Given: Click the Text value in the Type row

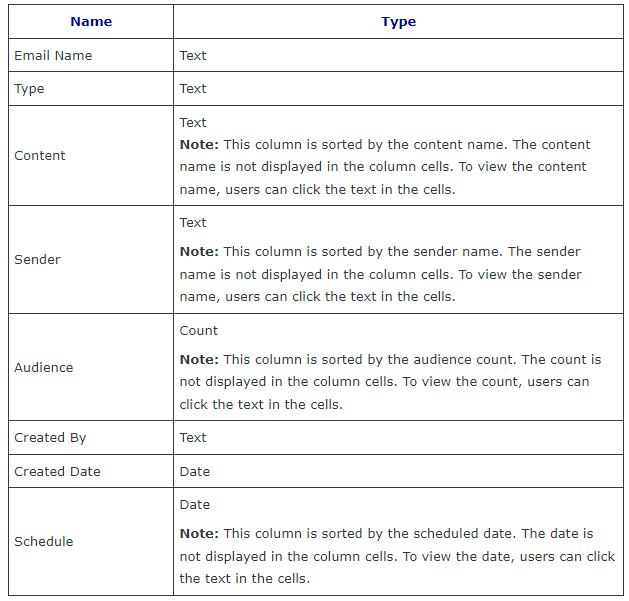Looking at the screenshot, I should click(193, 89).
